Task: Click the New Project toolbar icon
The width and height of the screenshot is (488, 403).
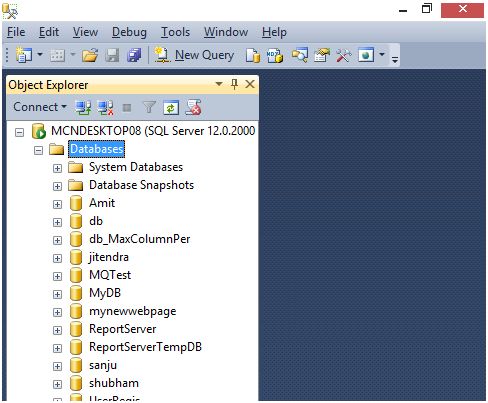Action: tap(23, 55)
